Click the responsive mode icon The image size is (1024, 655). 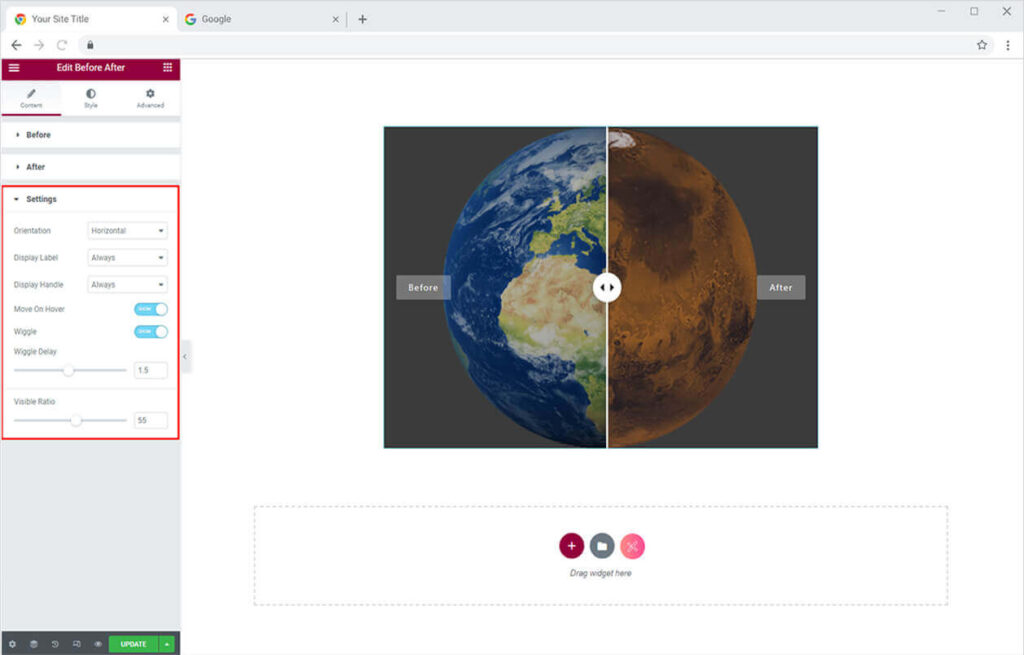coord(77,644)
